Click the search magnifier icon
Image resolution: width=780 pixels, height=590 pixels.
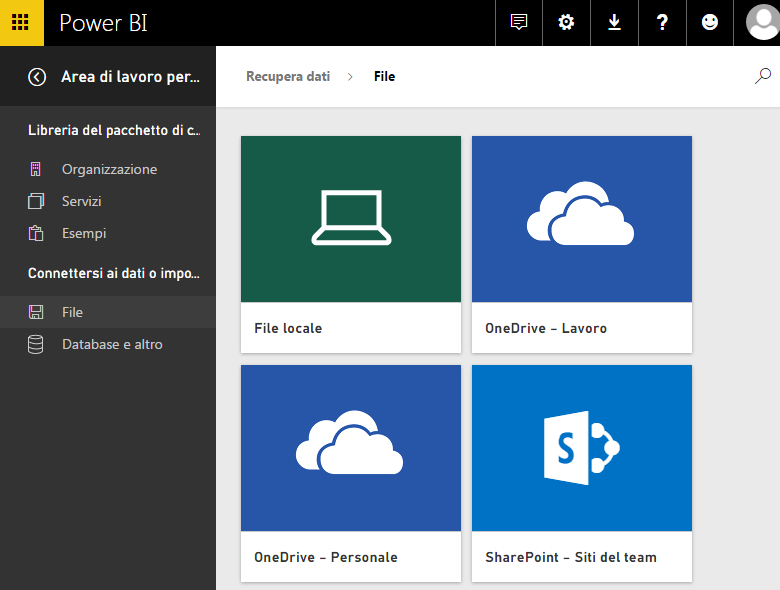763,76
